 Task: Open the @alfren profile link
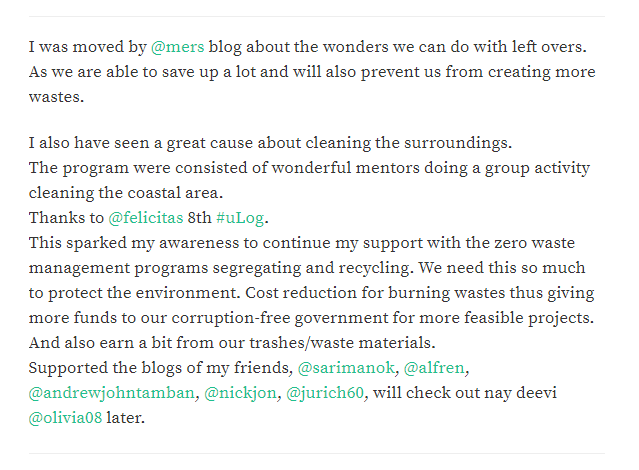click(x=434, y=368)
